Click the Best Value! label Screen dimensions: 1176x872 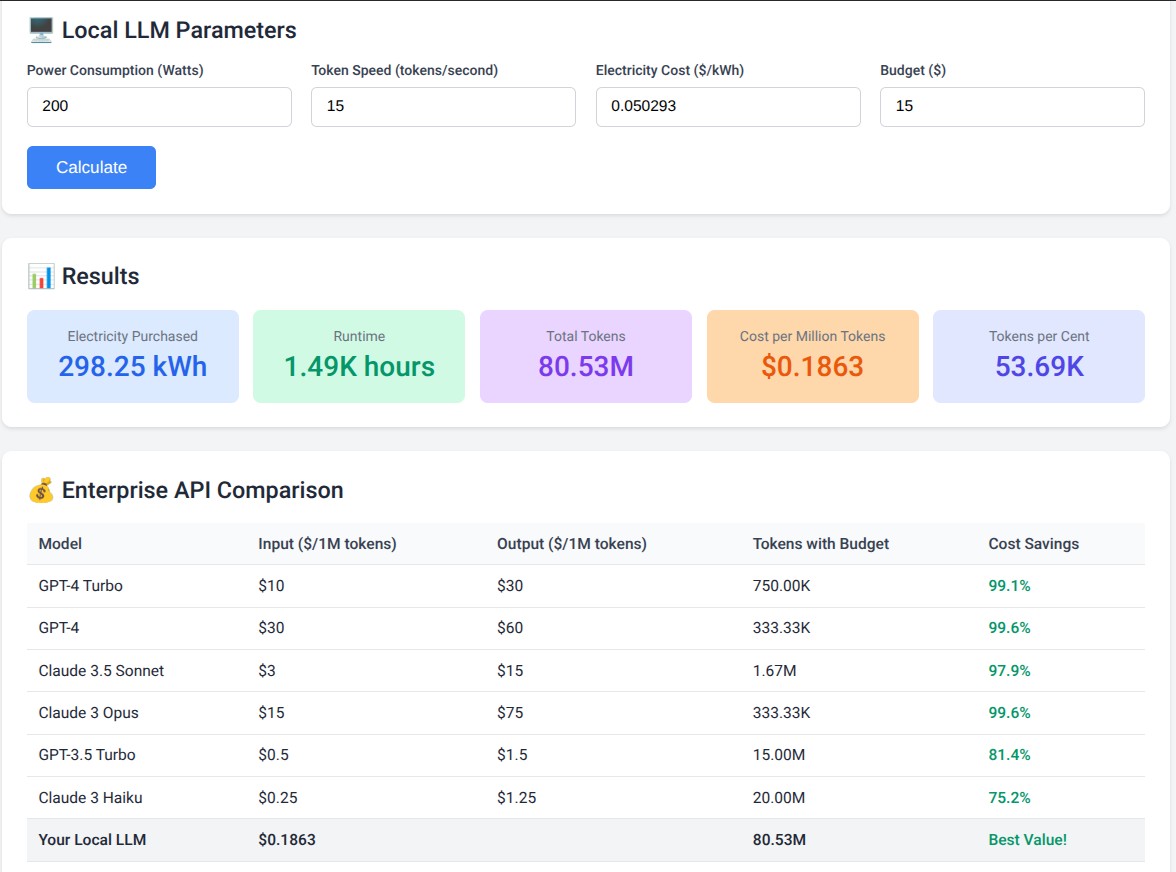pyautogui.click(x=1027, y=840)
